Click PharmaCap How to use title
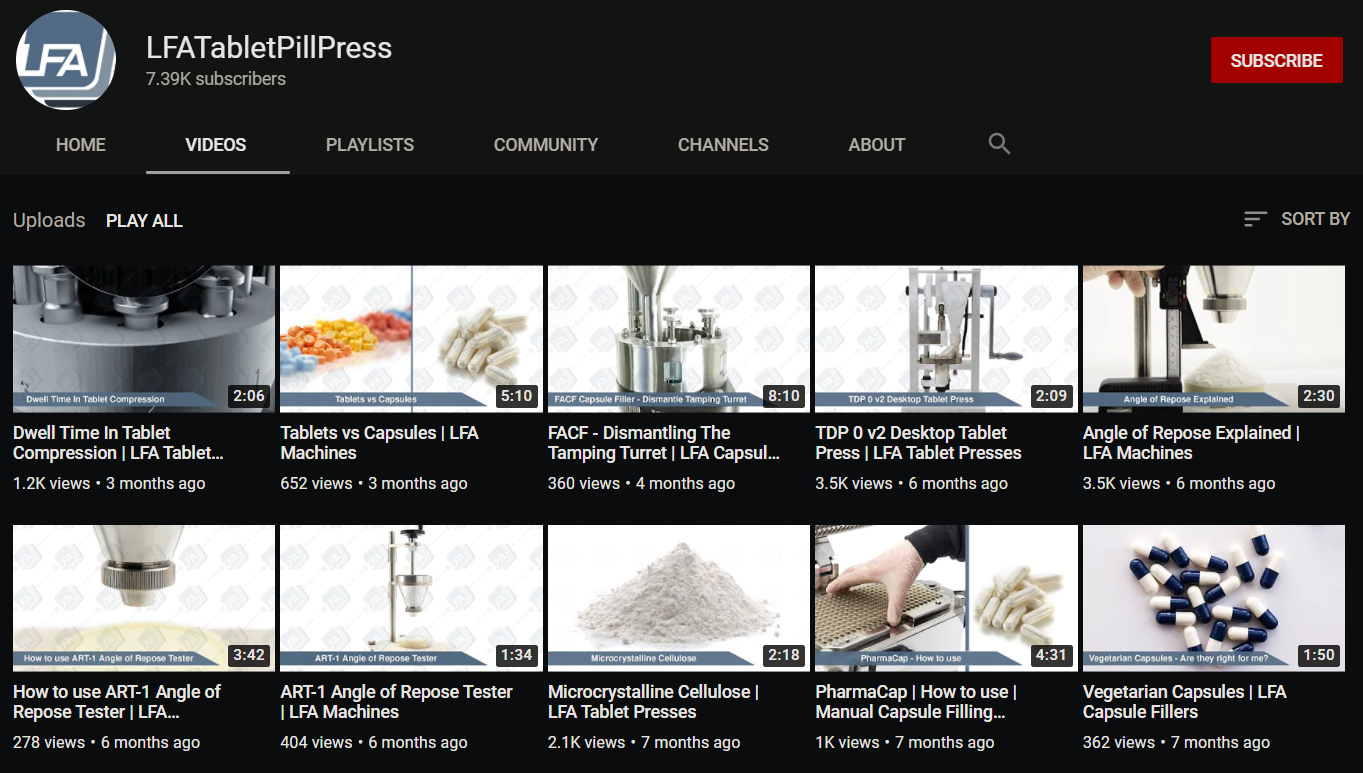The image size is (1363, 773). [916, 702]
